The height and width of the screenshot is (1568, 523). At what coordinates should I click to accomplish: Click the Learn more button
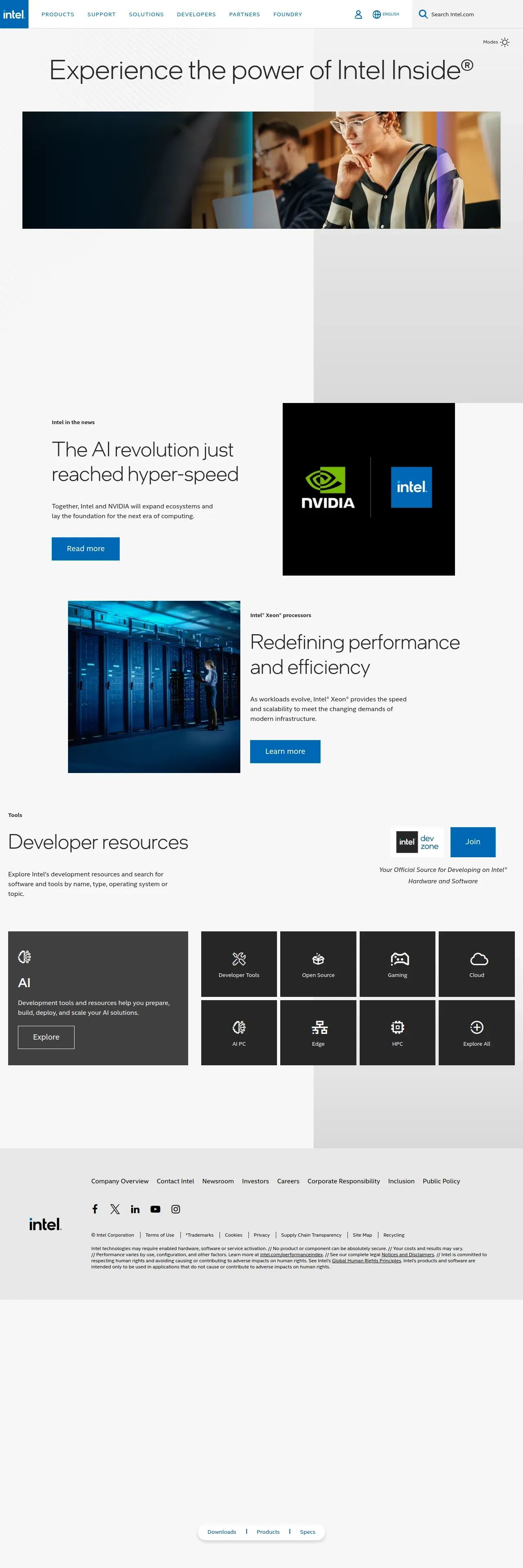(285, 751)
